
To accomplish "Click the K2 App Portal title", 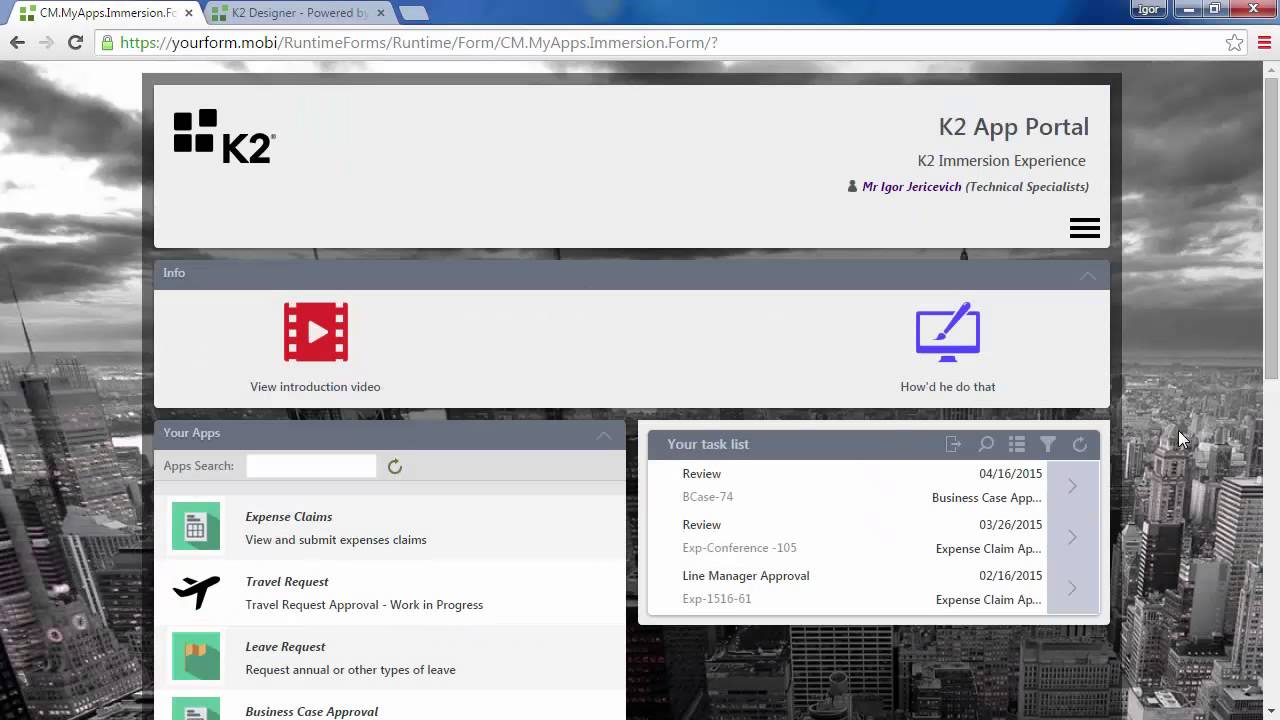I will coord(1014,127).
